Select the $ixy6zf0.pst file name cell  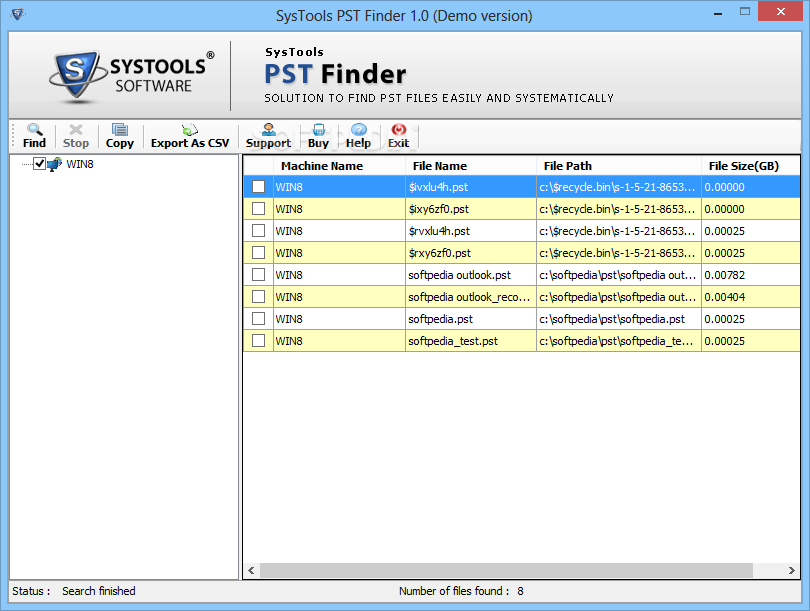pos(471,209)
